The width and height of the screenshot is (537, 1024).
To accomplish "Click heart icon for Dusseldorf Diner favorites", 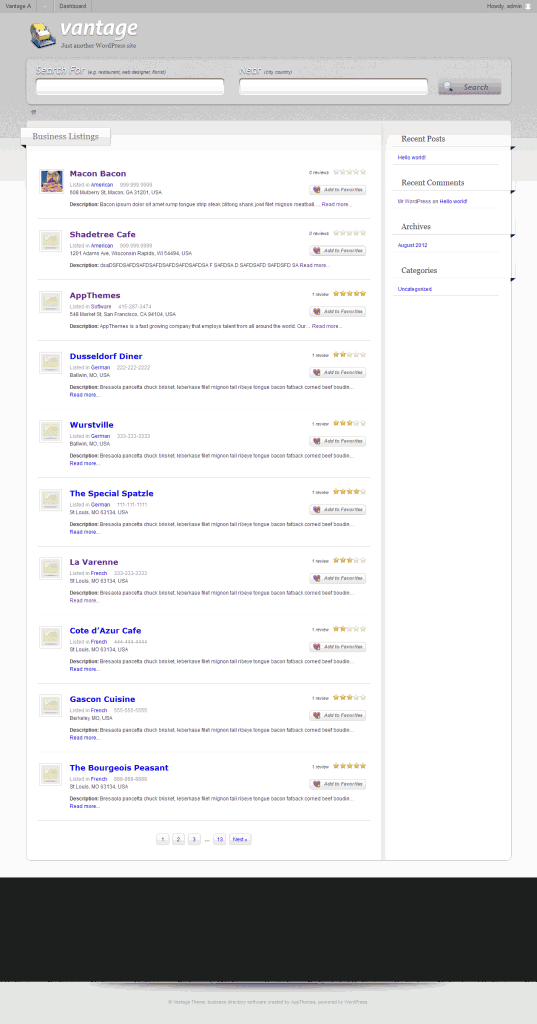I will [x=317, y=372].
